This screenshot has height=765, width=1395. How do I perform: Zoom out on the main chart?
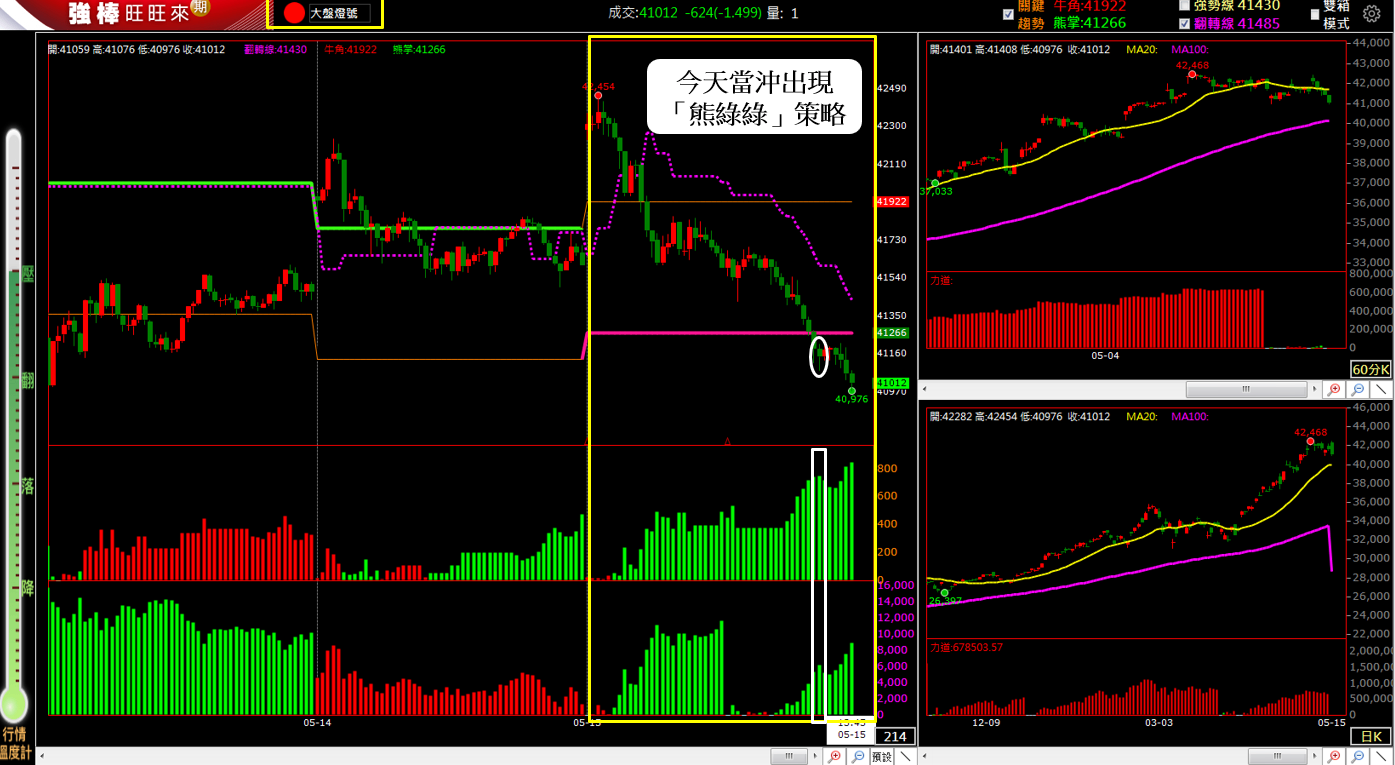click(x=858, y=757)
